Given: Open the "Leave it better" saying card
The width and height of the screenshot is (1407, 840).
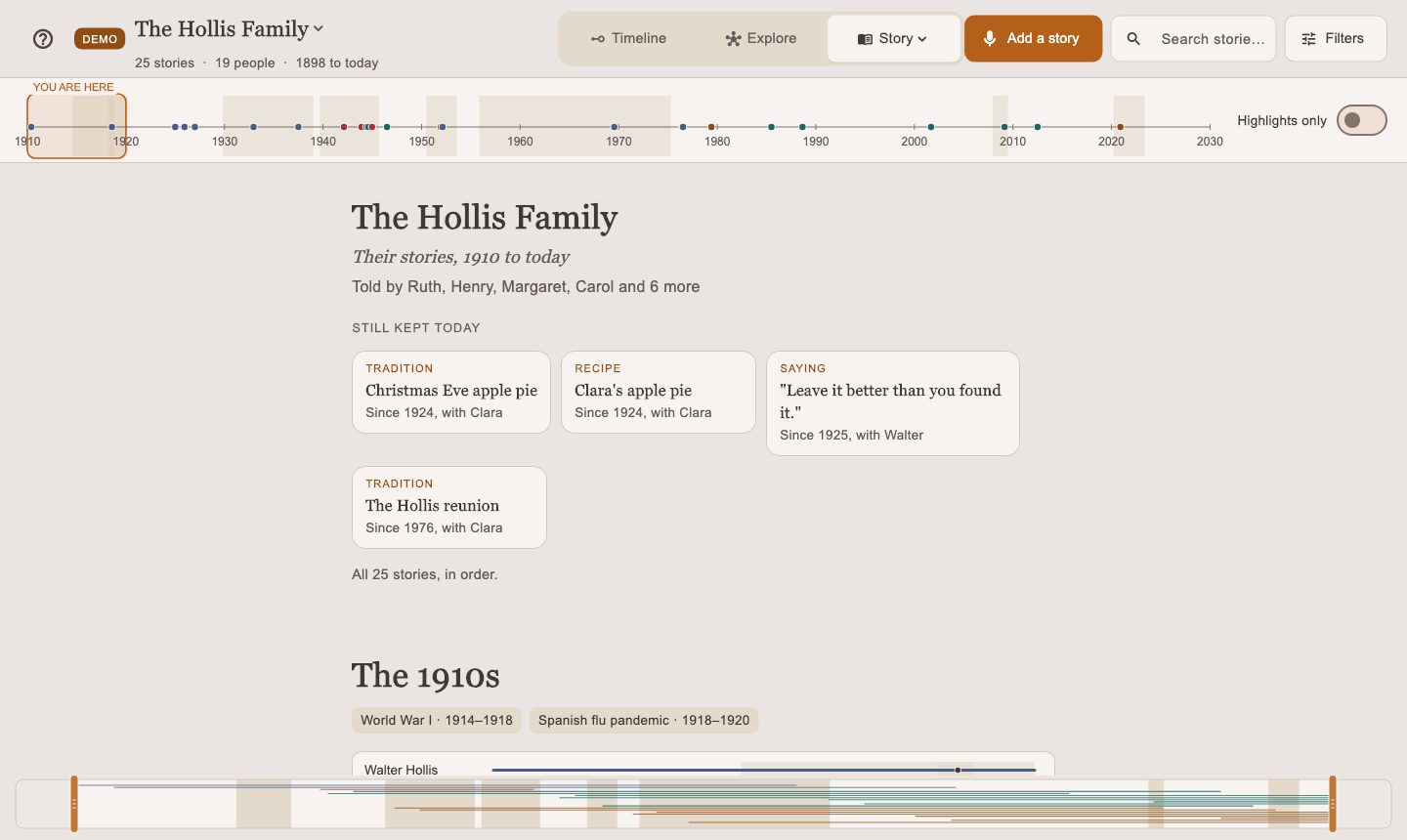Looking at the screenshot, I should [893, 403].
